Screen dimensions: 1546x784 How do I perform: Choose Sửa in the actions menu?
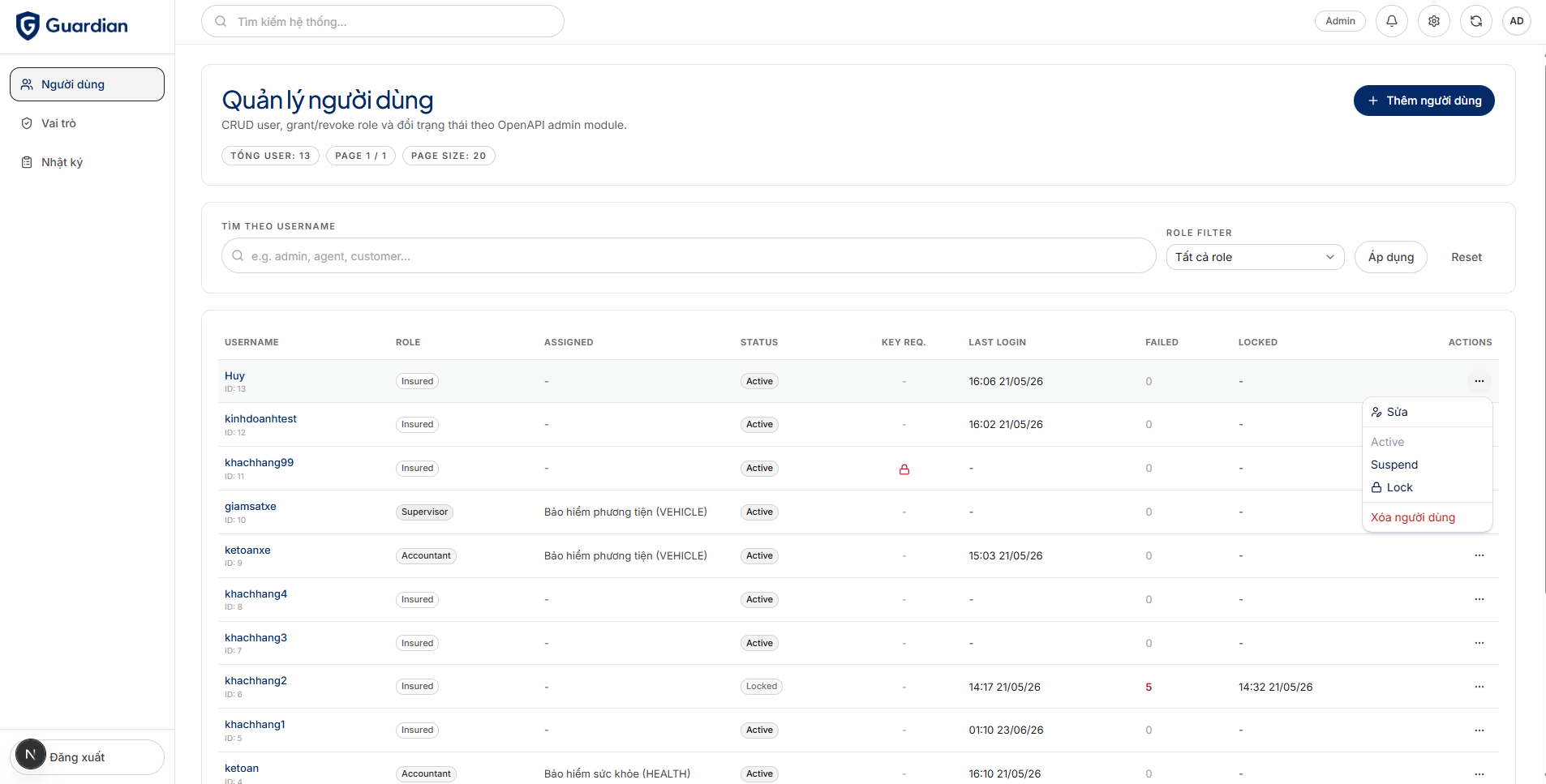coord(1428,412)
